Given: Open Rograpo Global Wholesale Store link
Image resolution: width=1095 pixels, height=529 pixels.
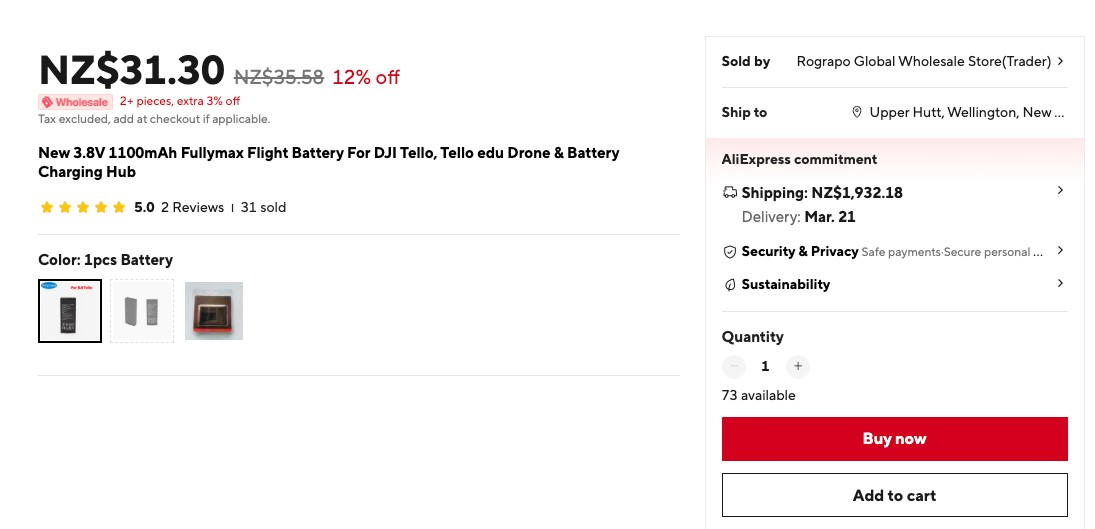Looking at the screenshot, I should point(923,61).
